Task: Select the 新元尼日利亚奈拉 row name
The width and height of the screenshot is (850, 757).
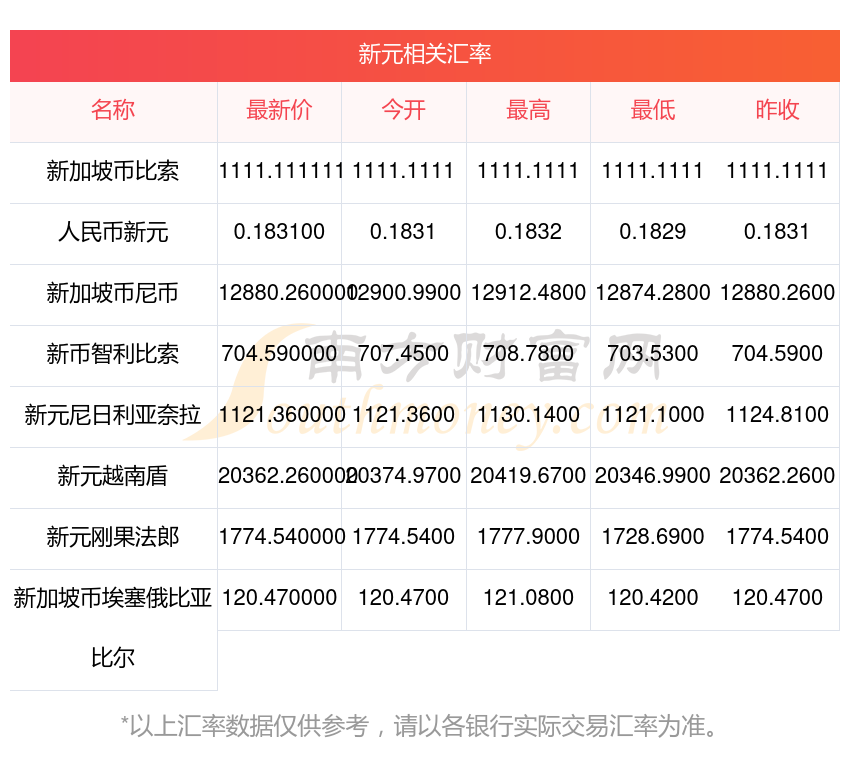Action: [x=113, y=415]
